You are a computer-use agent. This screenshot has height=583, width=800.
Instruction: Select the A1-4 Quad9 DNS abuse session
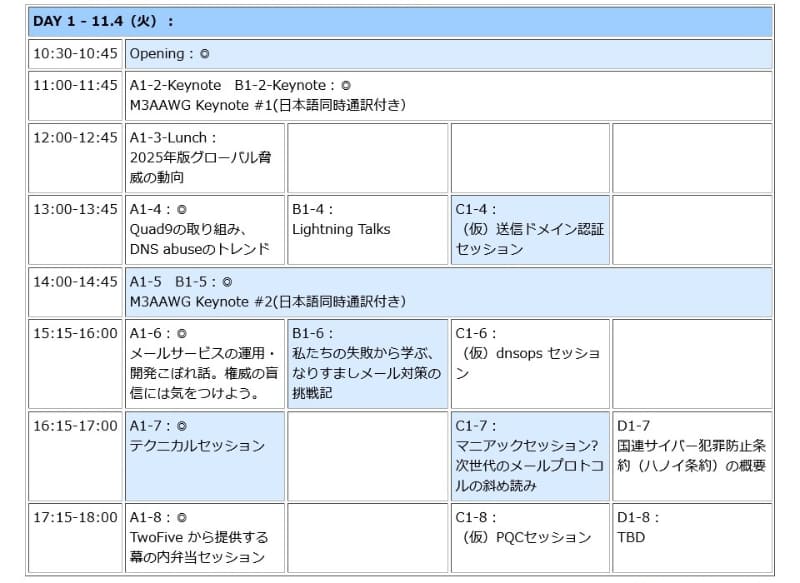pos(200,230)
